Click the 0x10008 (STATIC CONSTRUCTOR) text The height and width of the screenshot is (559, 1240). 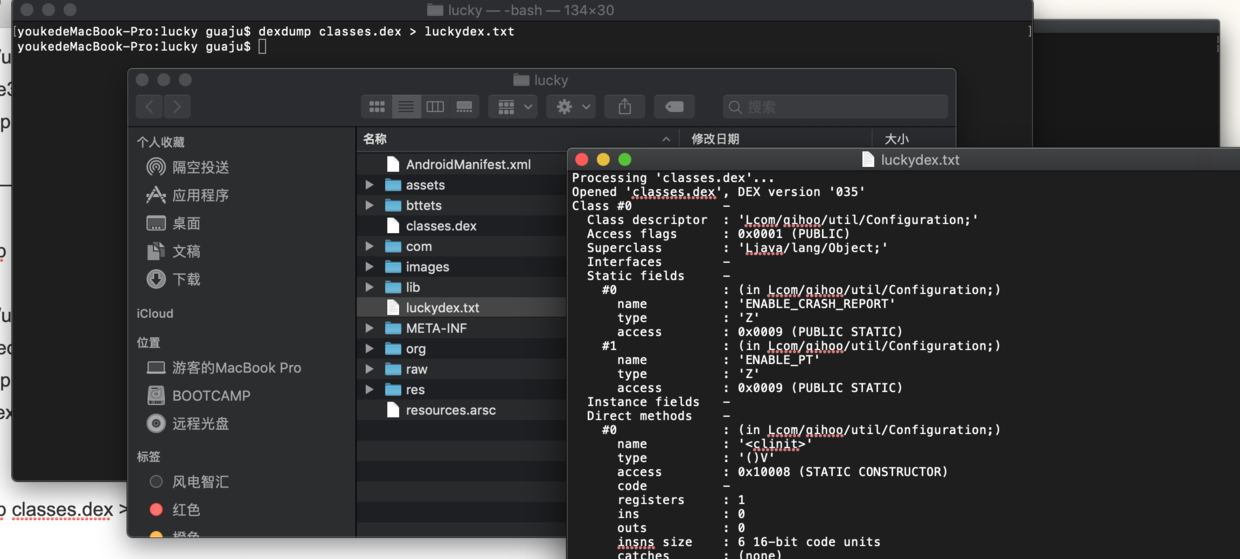843,472
